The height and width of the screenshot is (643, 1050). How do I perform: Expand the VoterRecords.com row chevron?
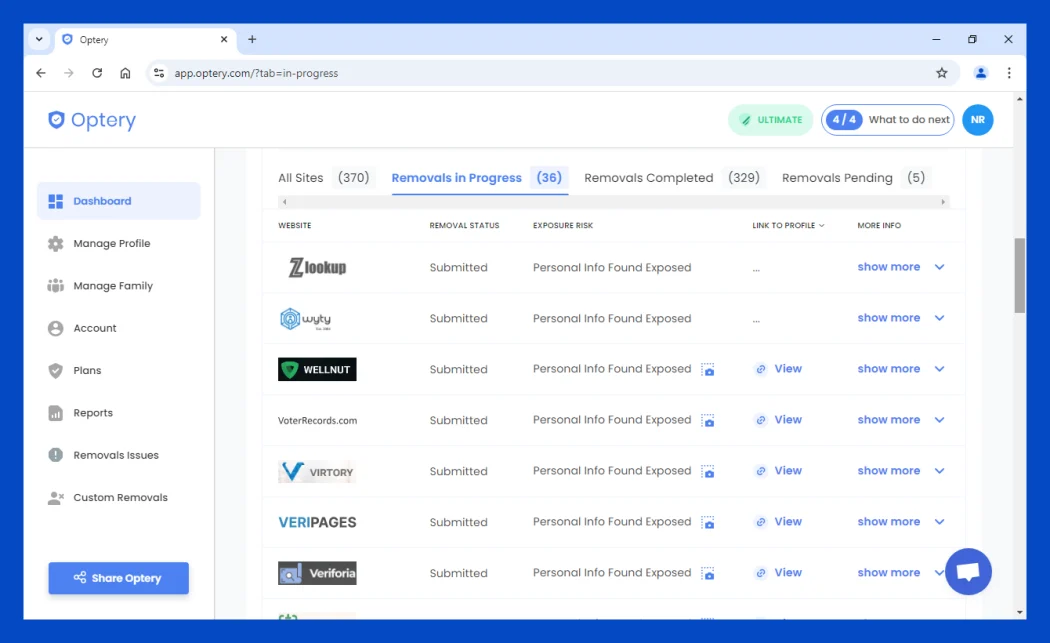click(940, 419)
